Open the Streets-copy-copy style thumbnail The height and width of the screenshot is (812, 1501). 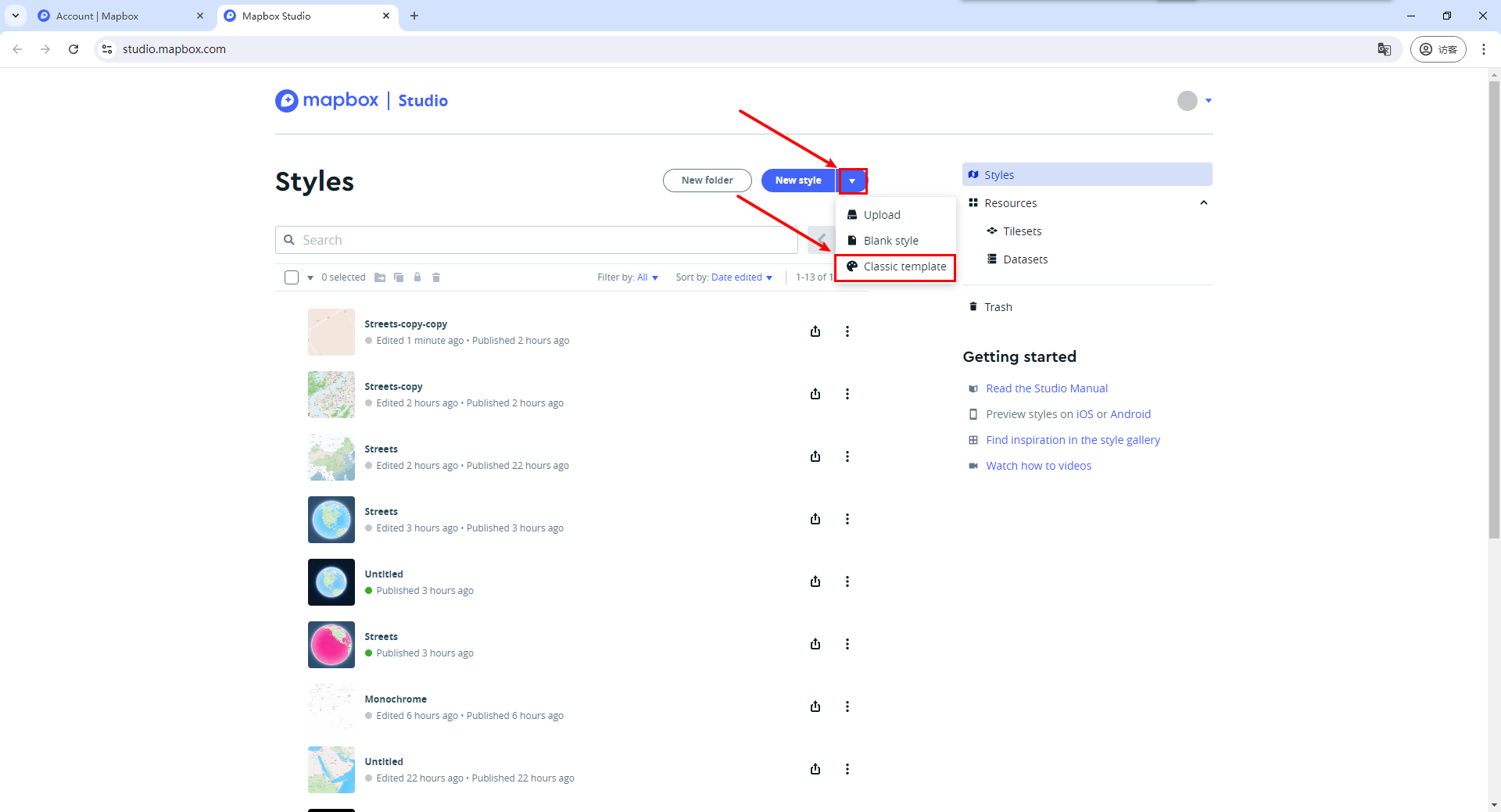331,332
